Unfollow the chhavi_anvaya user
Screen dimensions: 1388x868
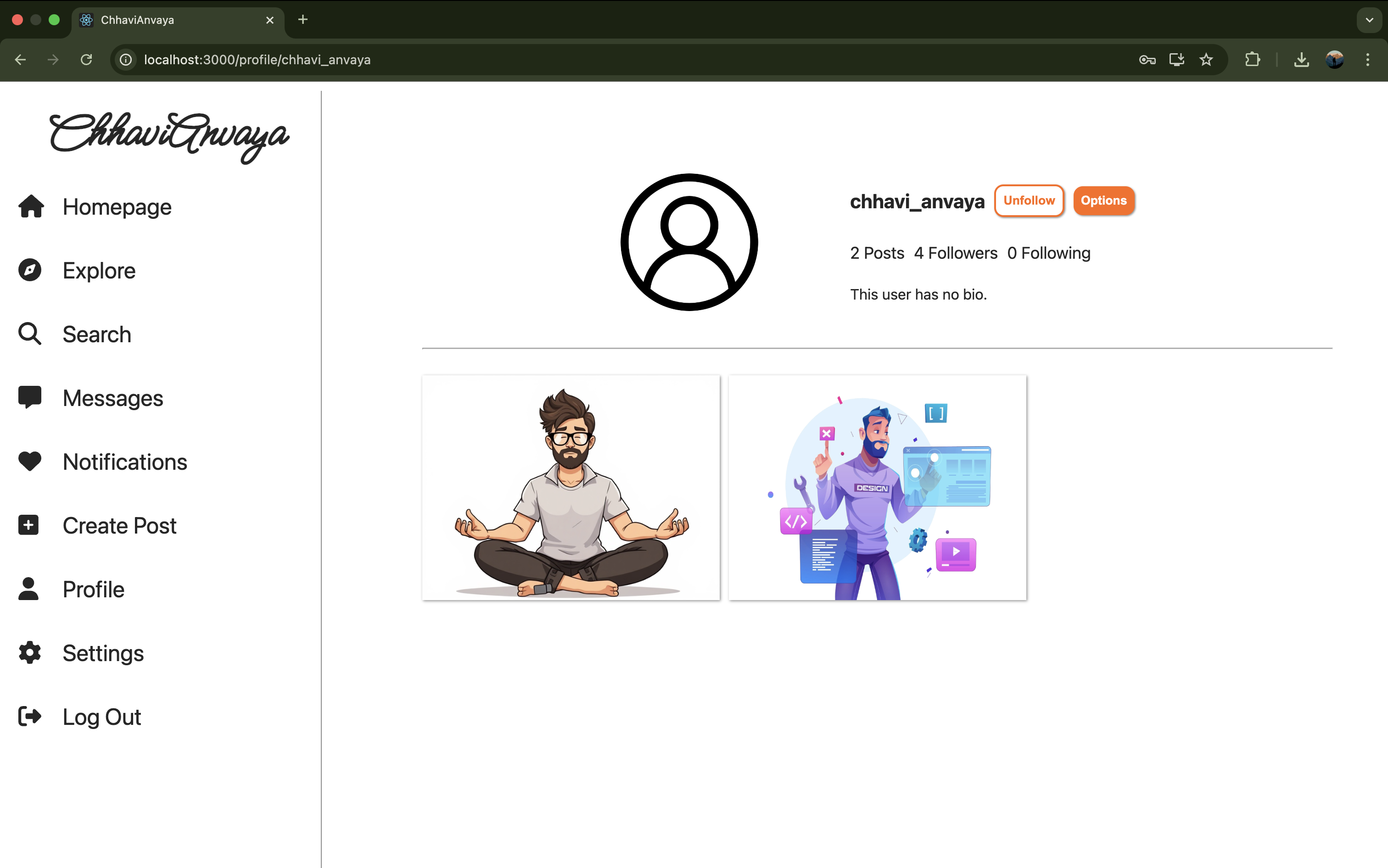[1029, 200]
